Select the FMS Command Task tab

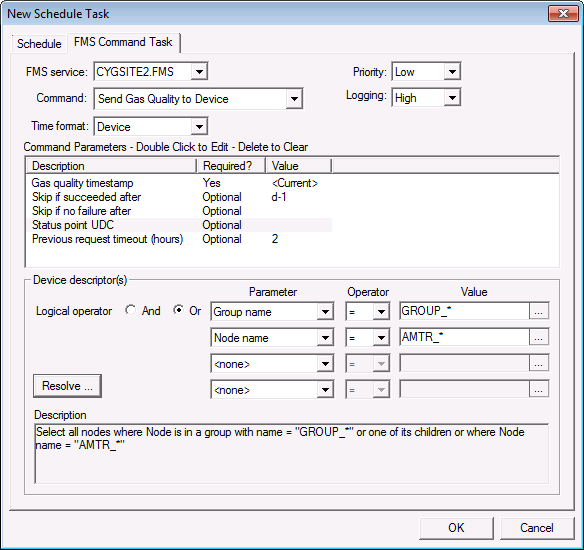[123, 42]
